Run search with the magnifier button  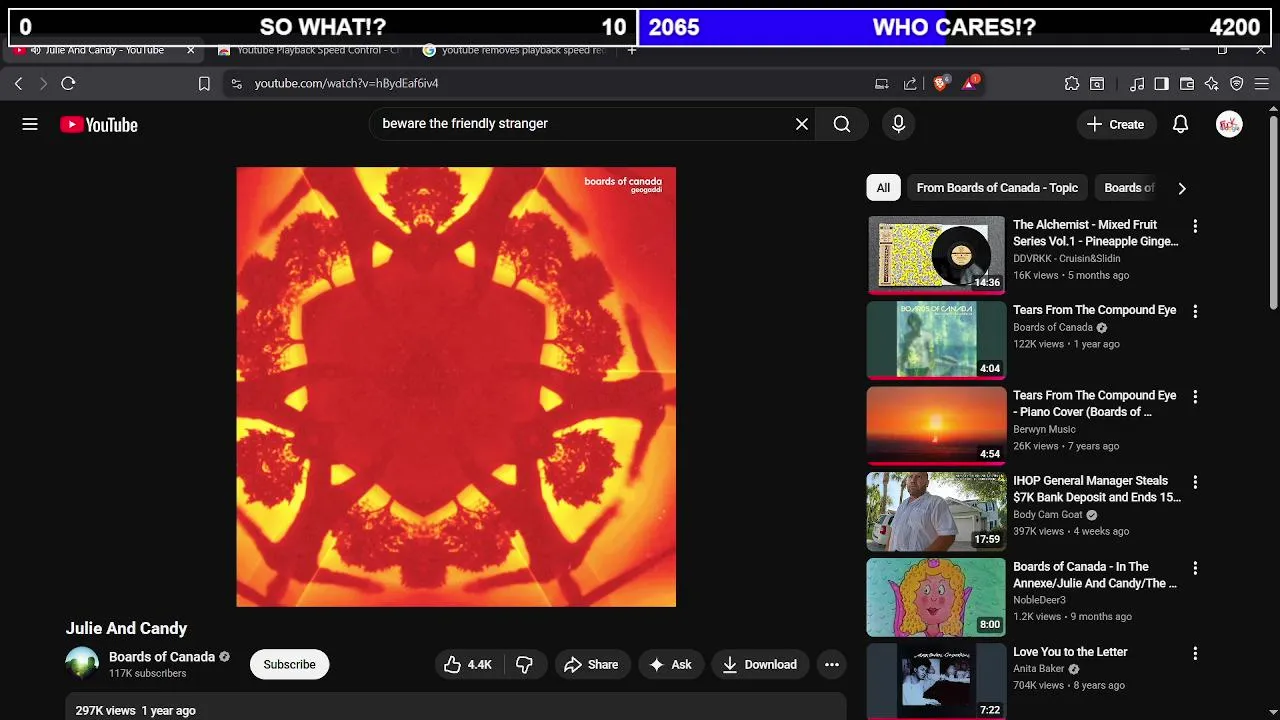coord(842,124)
